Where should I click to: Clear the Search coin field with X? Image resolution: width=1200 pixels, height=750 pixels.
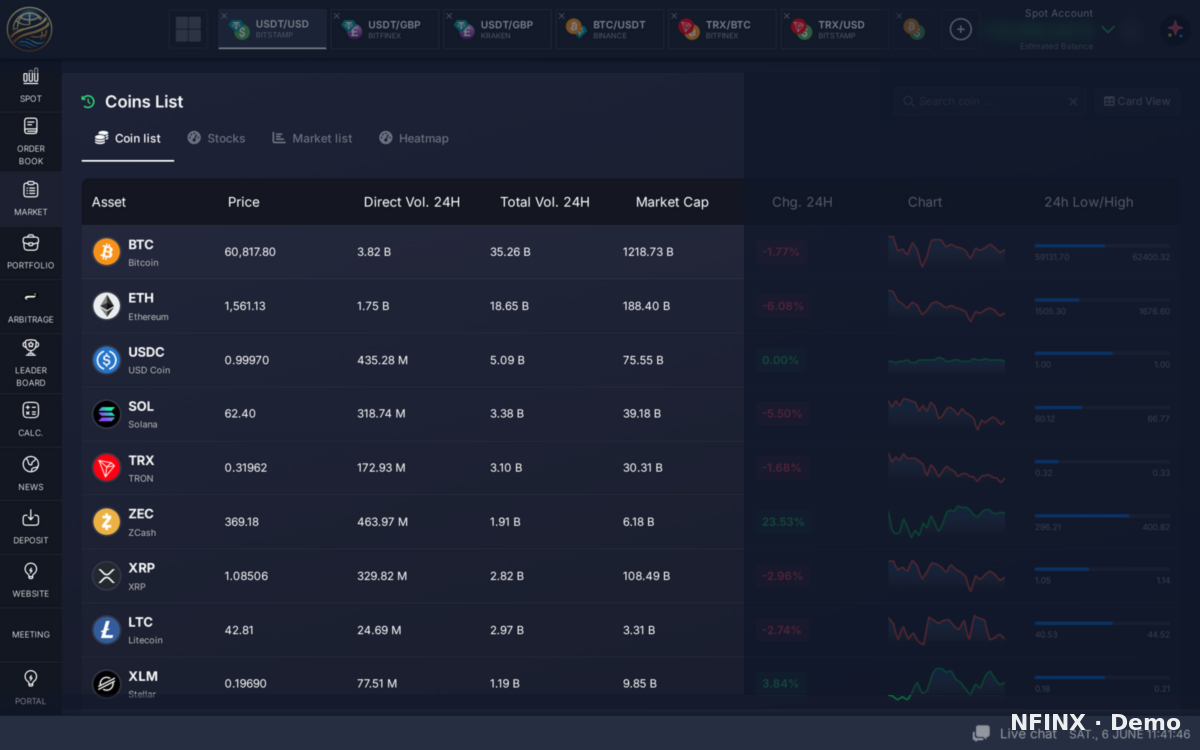[x=1072, y=101]
